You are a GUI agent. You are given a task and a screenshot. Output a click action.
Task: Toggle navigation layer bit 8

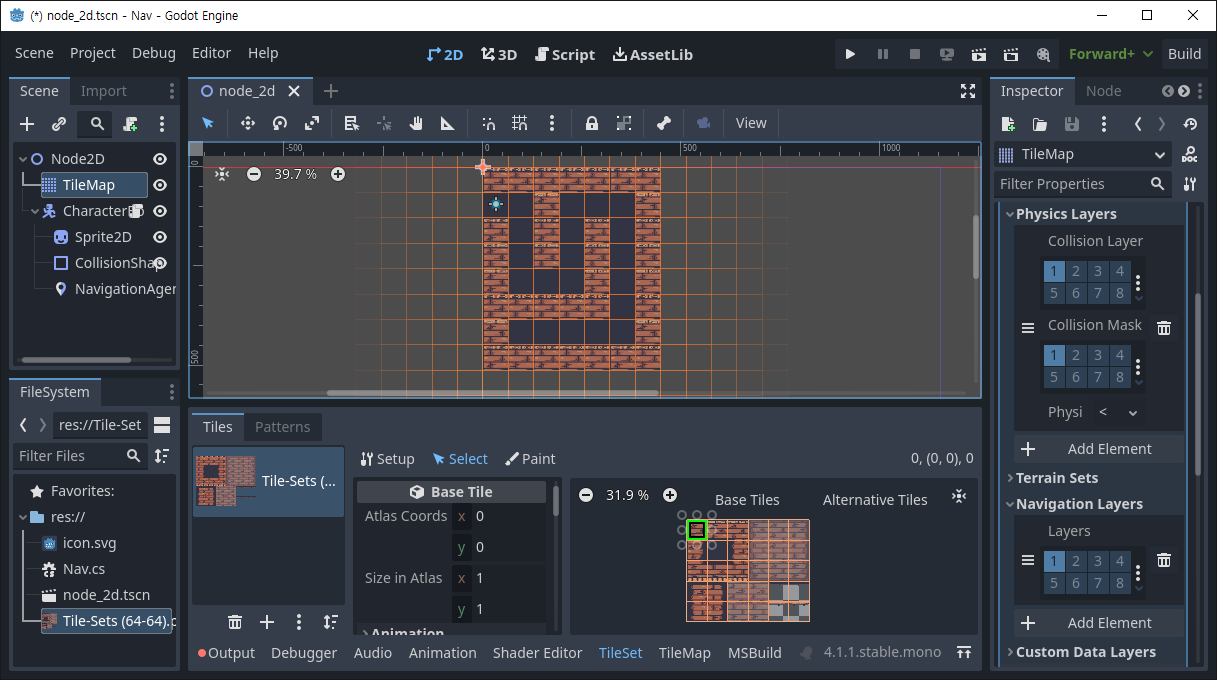(1120, 583)
